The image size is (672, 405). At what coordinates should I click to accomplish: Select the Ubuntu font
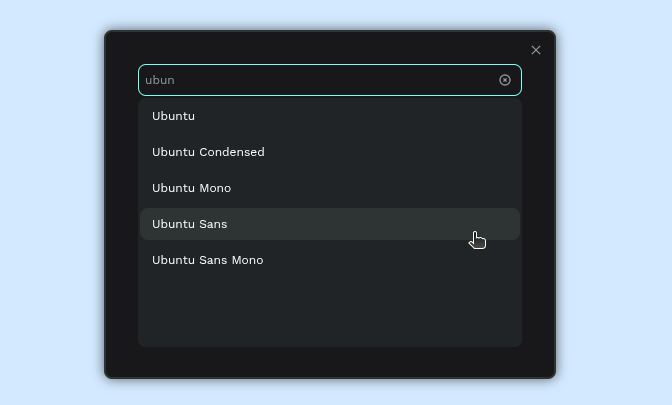point(174,116)
